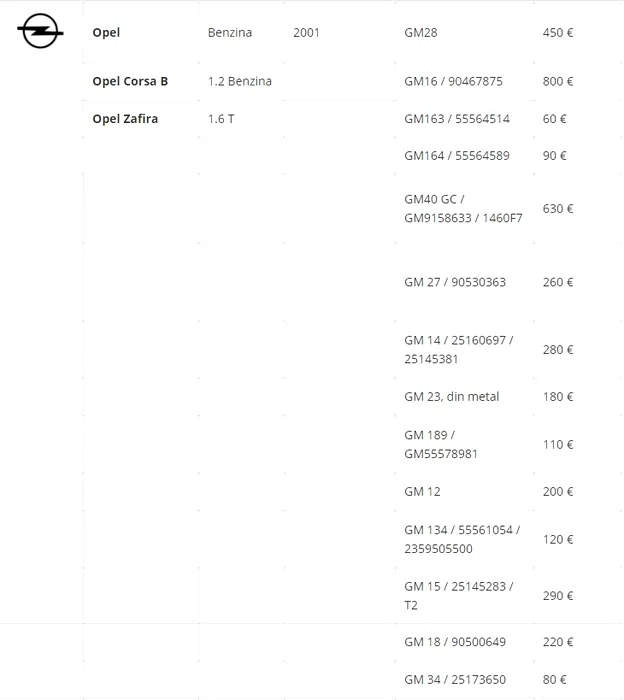This screenshot has height=700, width=624.
Task: Click code GM16 / 90467875
Action: click(x=453, y=82)
